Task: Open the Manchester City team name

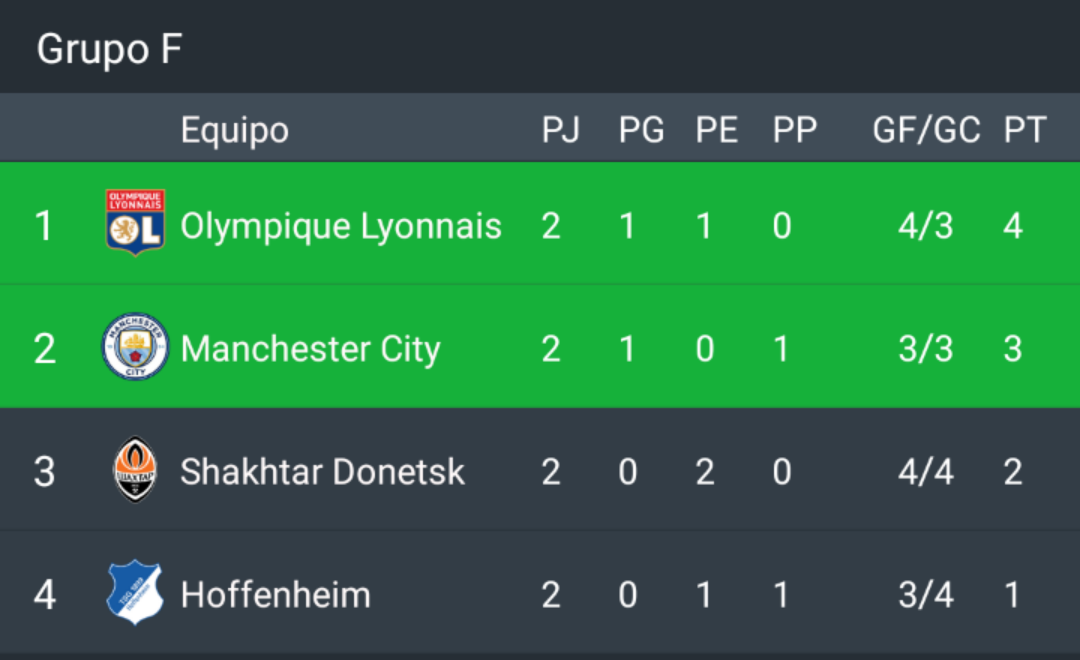Action: [x=310, y=349]
